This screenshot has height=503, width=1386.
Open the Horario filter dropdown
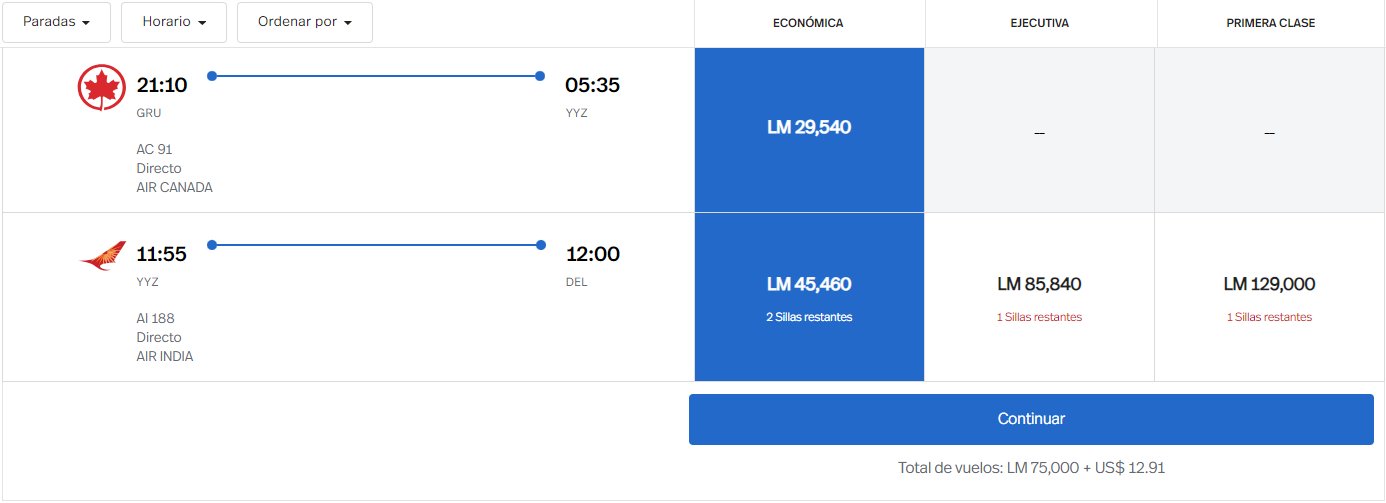174,22
